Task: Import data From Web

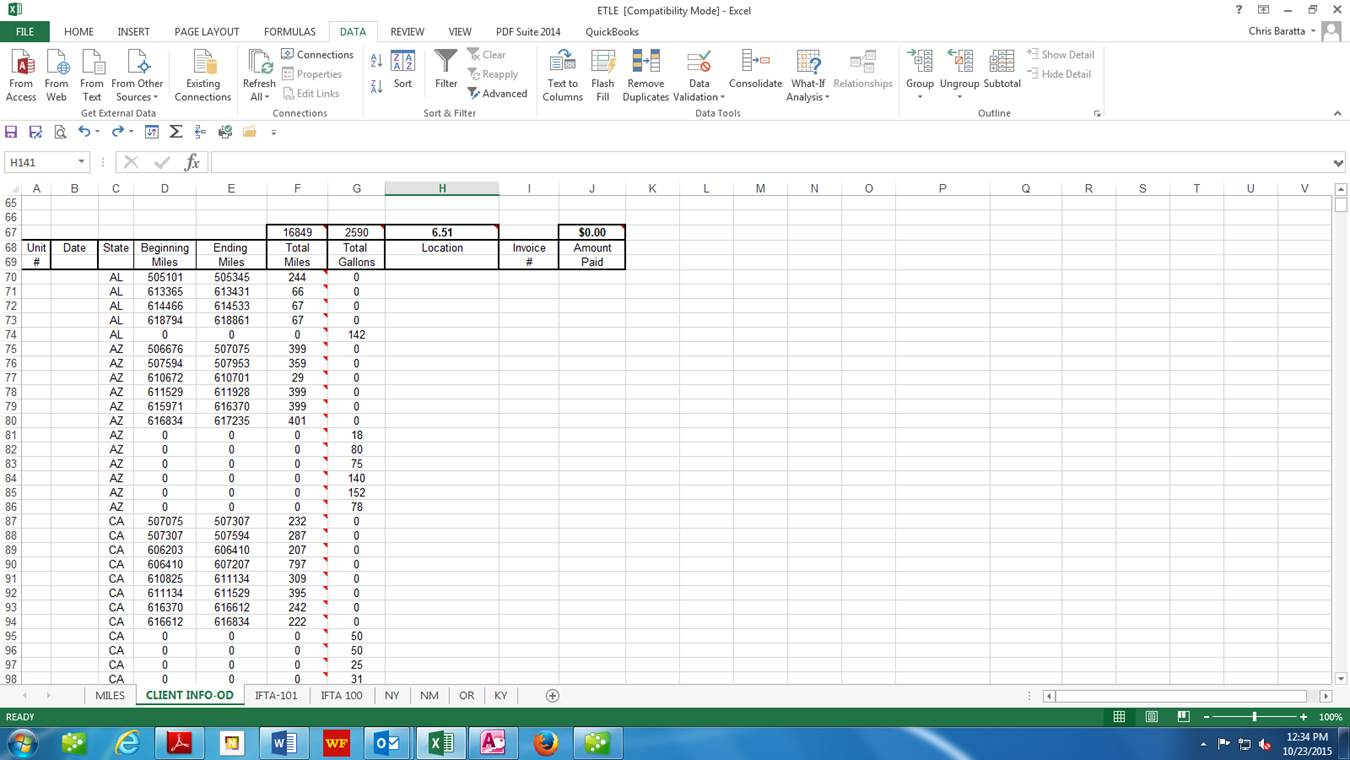Action: pyautogui.click(x=56, y=63)
